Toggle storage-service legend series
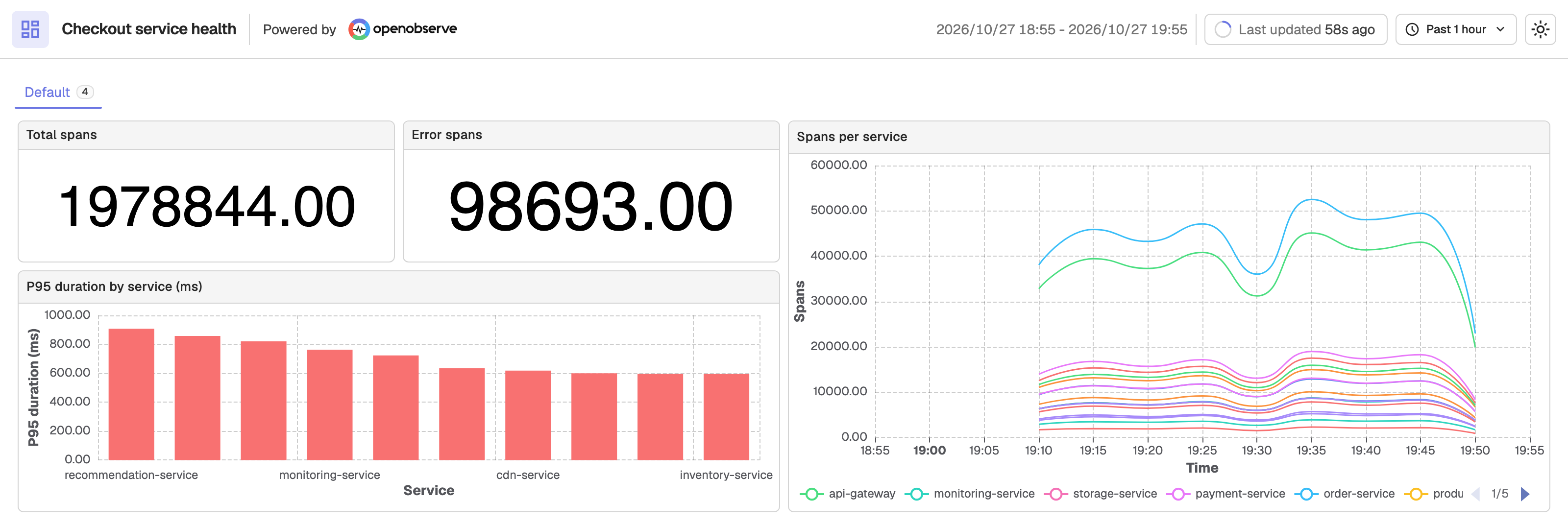 tap(1101, 493)
